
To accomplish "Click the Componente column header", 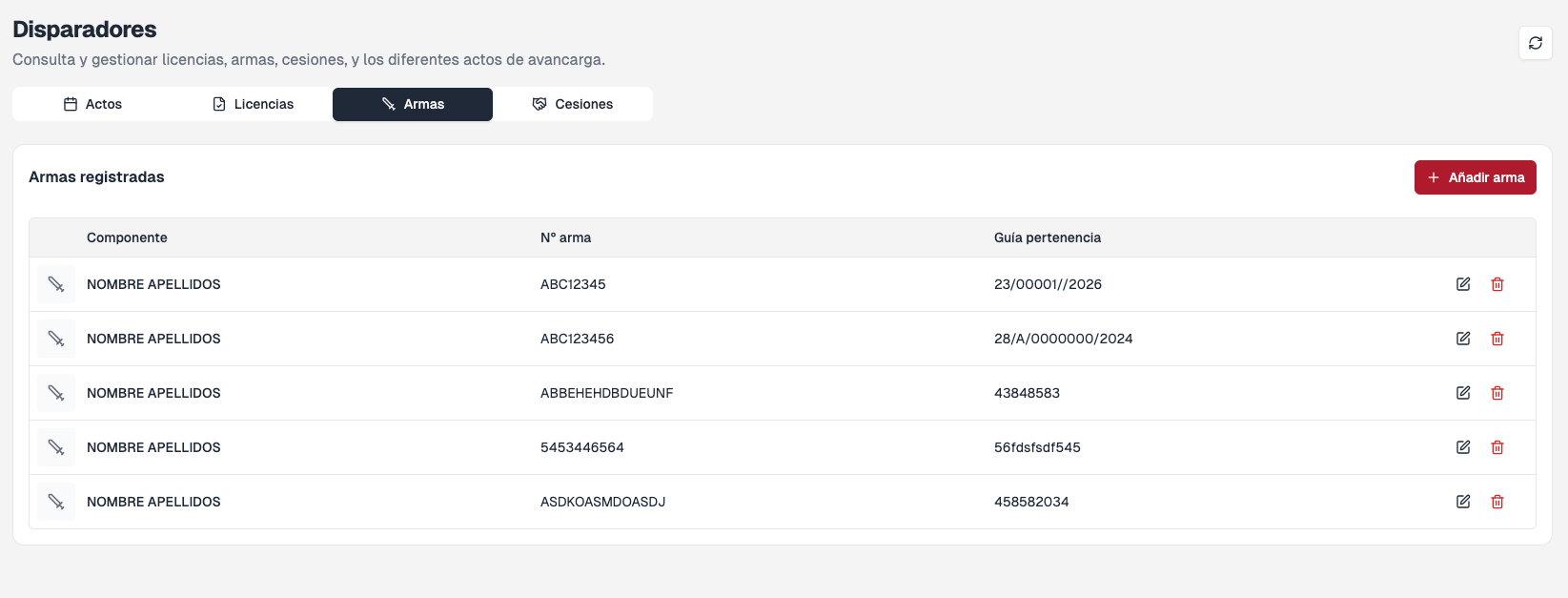I will [x=127, y=237].
